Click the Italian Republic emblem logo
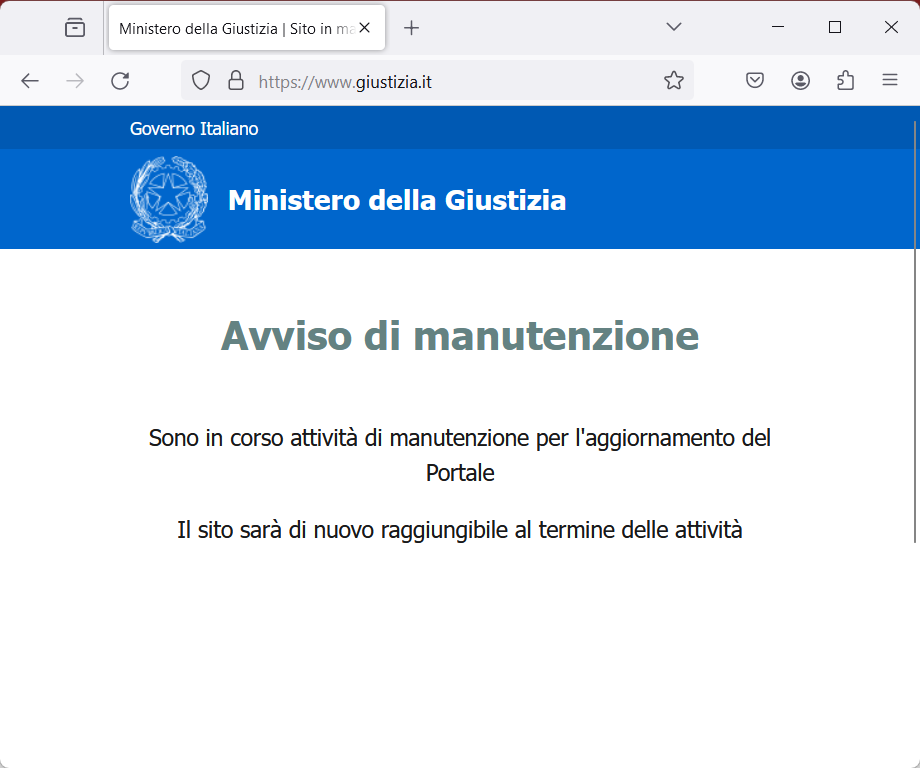The width and height of the screenshot is (920, 768). [168, 200]
